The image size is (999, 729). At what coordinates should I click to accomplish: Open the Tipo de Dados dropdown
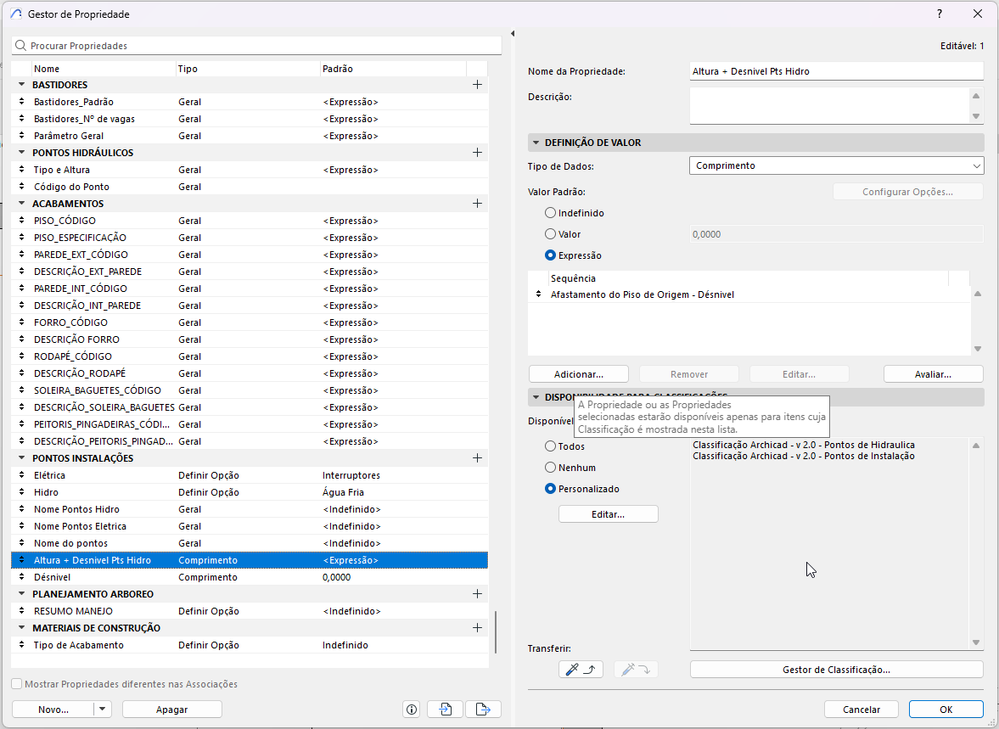(x=837, y=166)
